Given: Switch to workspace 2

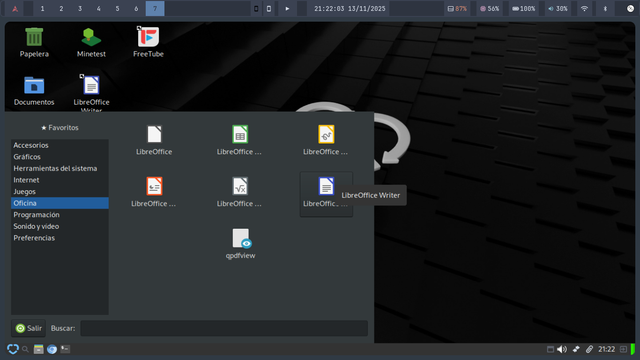Looking at the screenshot, I should 61,9.
